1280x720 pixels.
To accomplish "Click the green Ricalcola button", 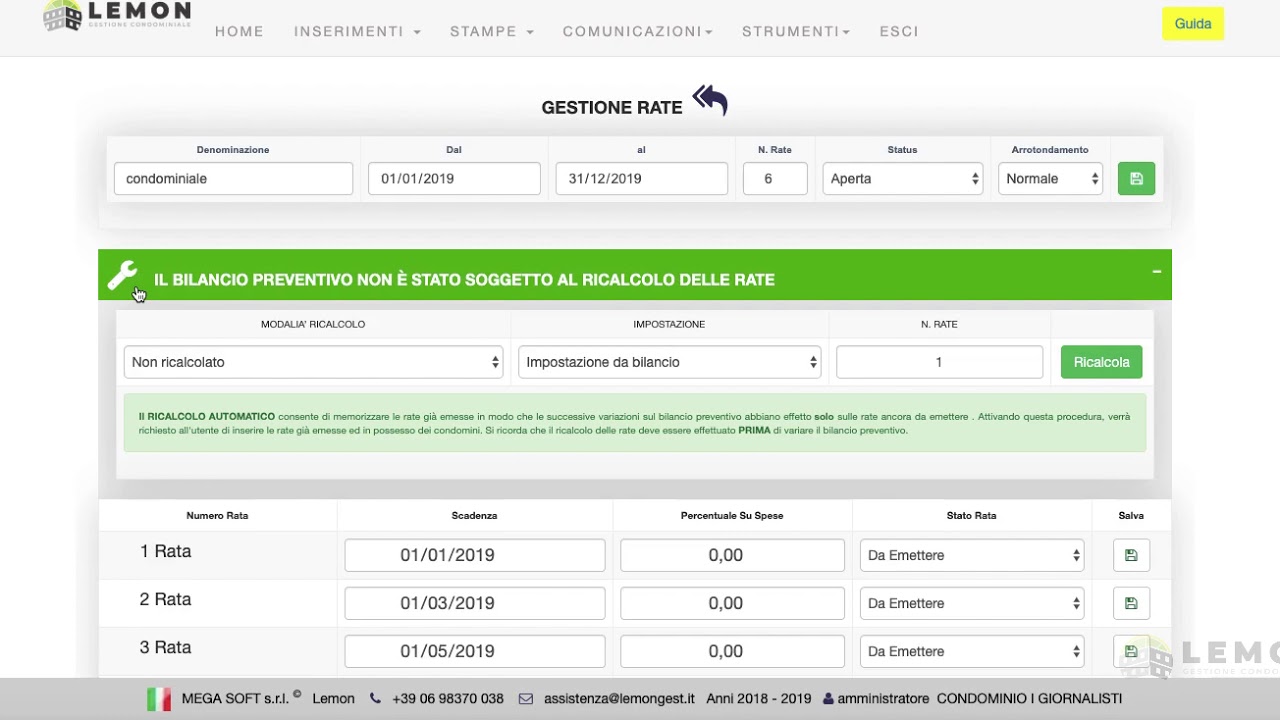I will coord(1101,362).
